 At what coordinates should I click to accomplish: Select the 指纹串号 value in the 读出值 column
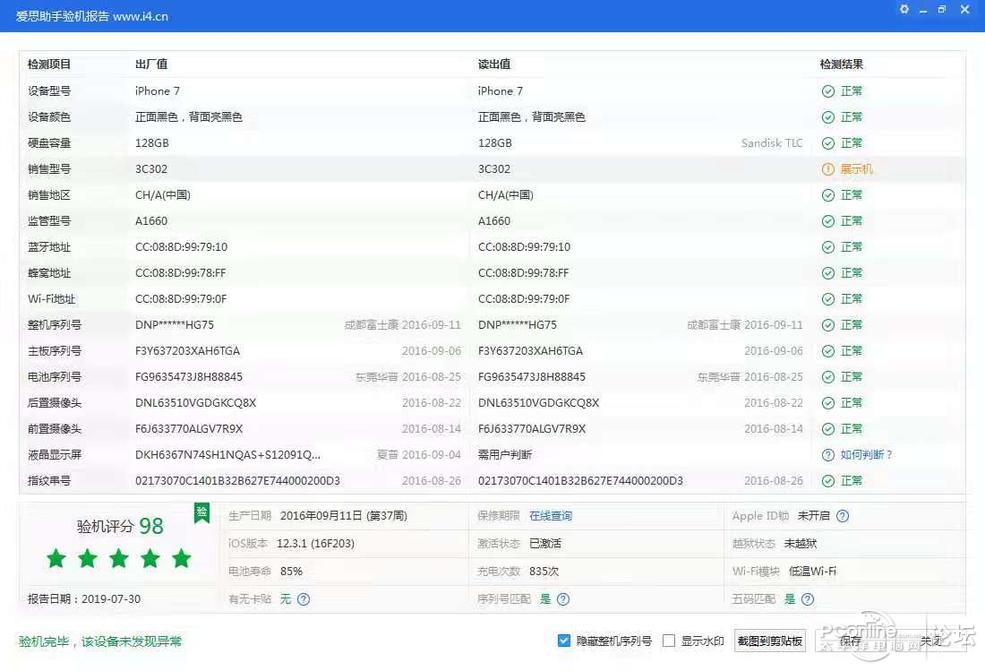tap(580, 481)
